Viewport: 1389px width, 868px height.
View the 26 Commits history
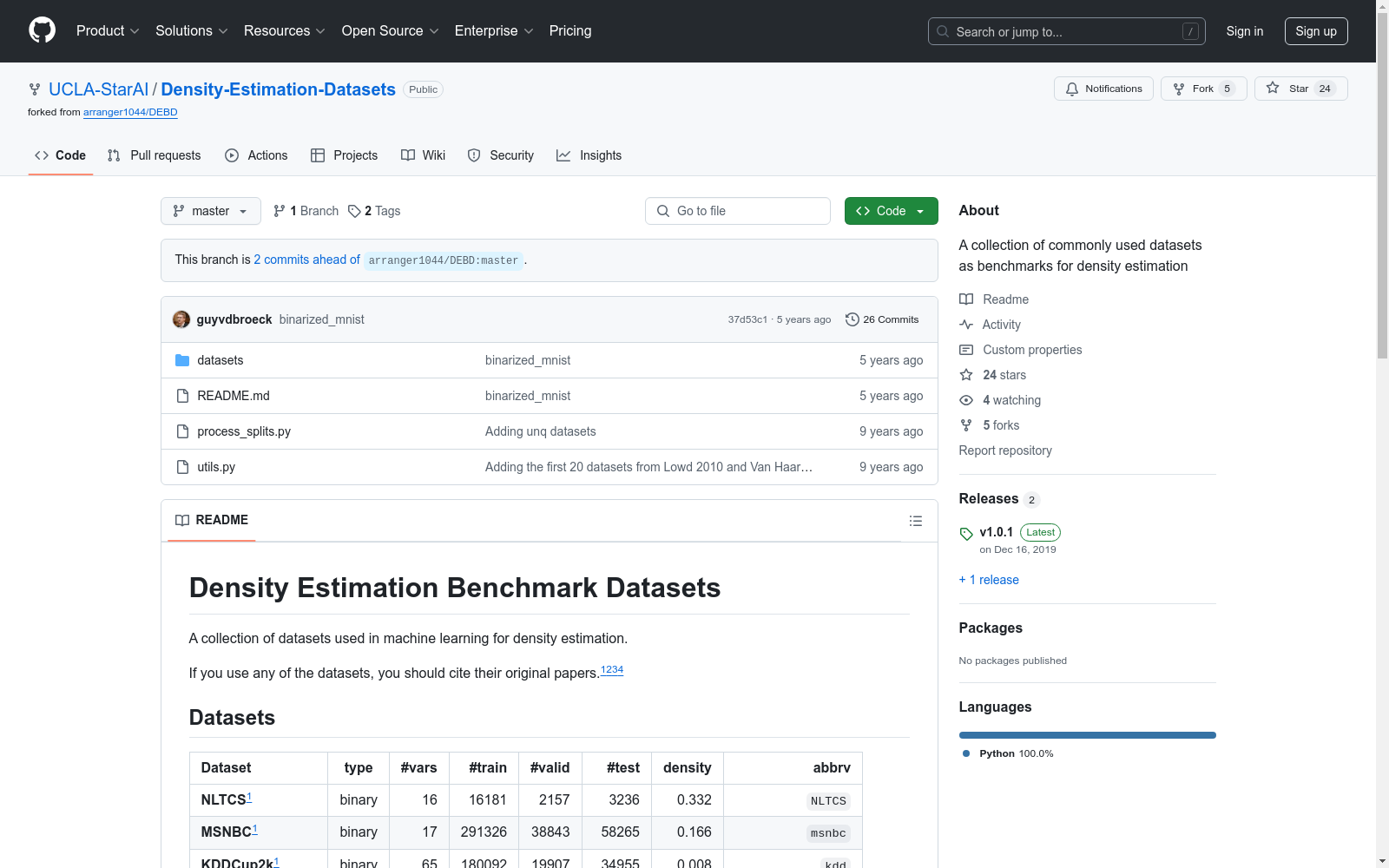[x=882, y=319]
